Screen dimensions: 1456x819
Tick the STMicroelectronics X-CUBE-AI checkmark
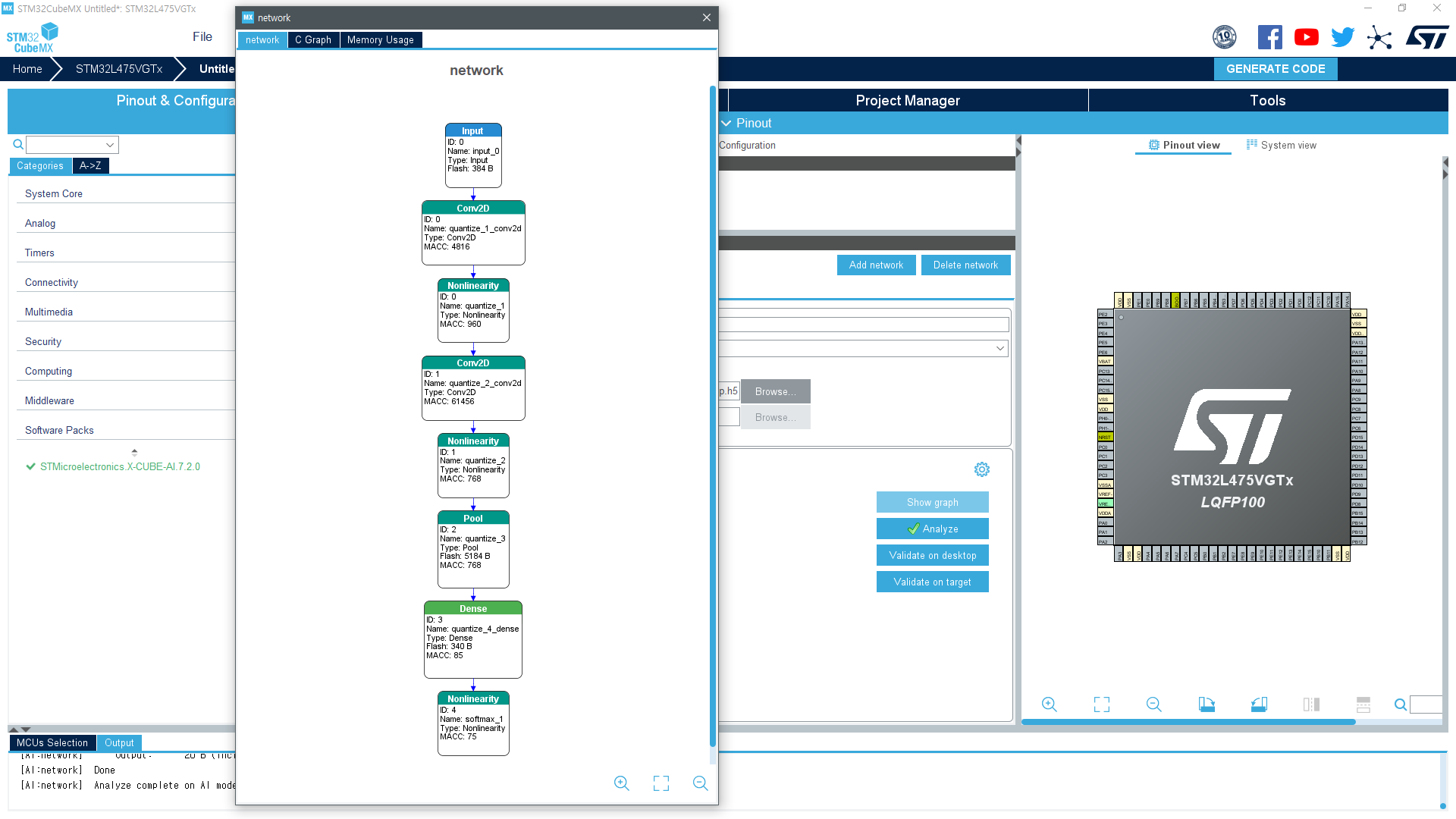30,466
